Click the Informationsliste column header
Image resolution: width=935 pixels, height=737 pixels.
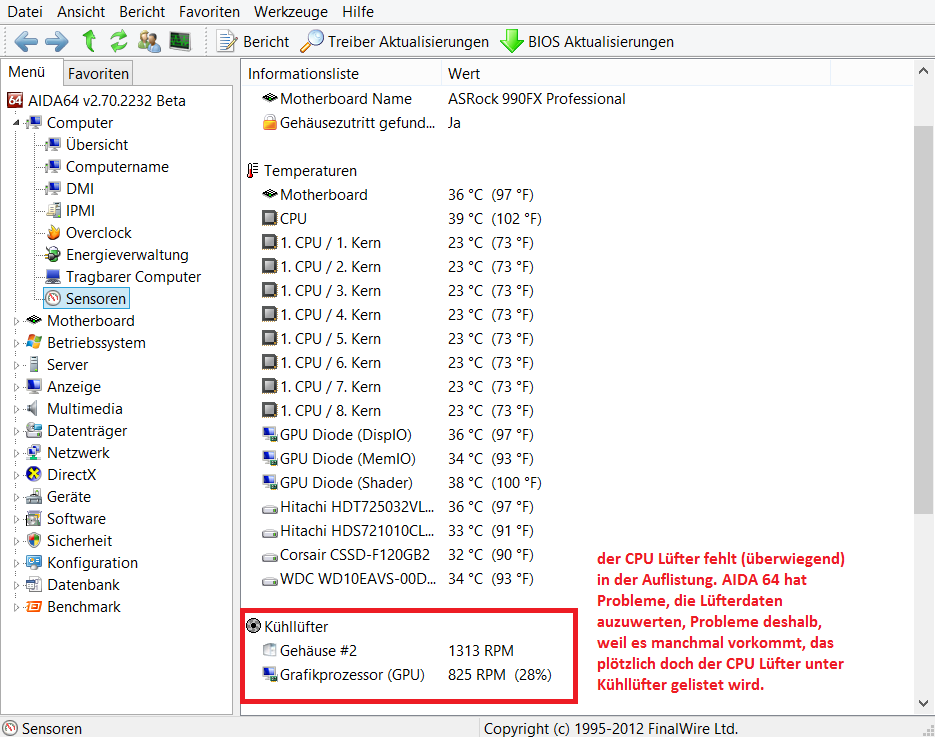tap(341, 74)
